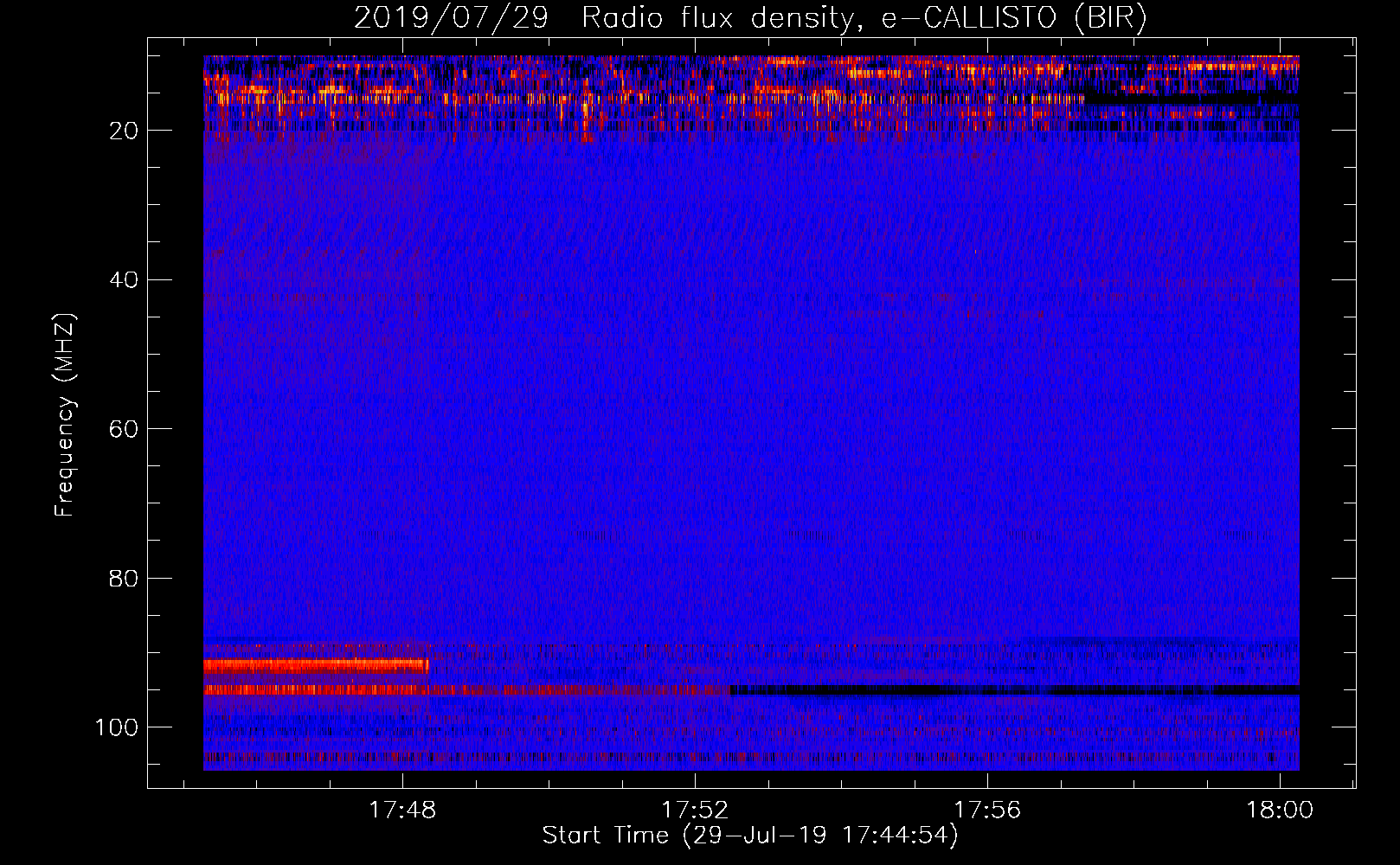Click the "Start Time (29-Jul-19 17:44:54)" label
The height and width of the screenshot is (865, 1400).
750,836
